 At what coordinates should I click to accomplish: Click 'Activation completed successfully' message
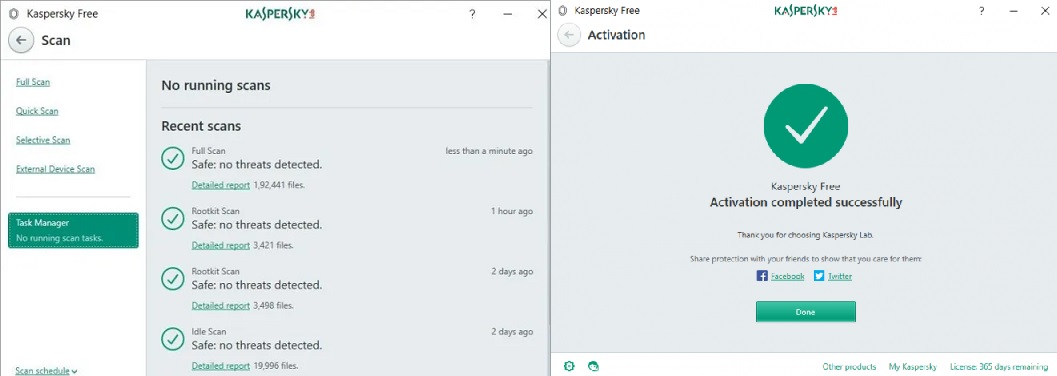click(x=806, y=202)
